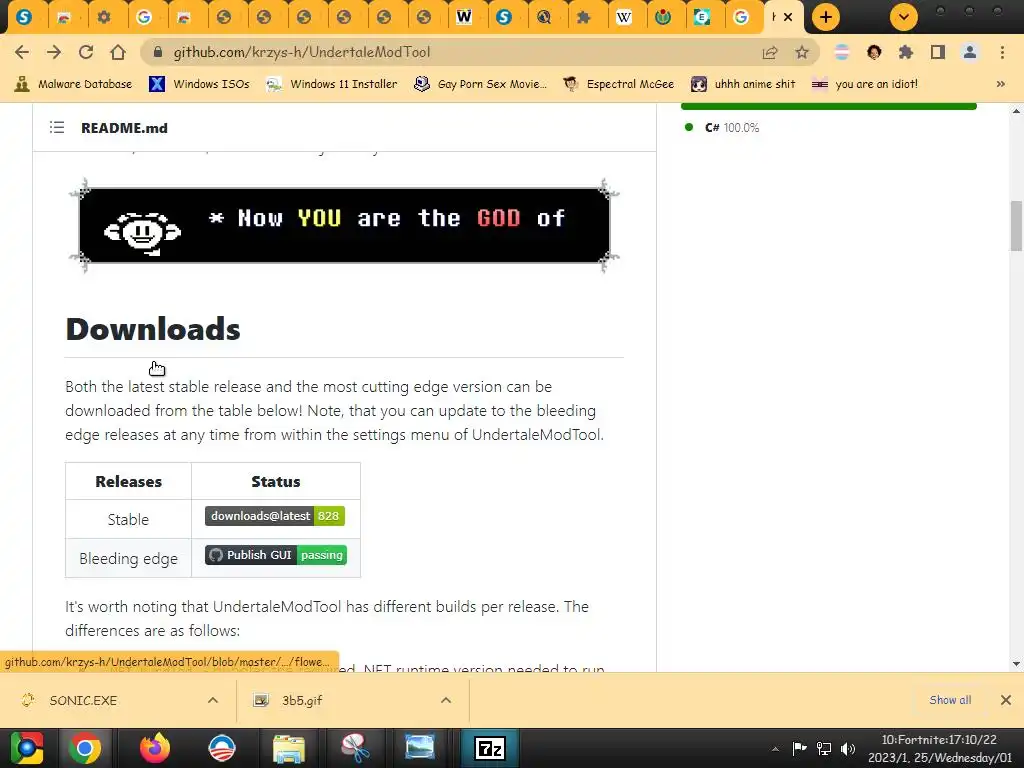Viewport: 1024px width, 768px height.
Task: Click the page vertical scrollbar thumb
Action: [x=1016, y=226]
